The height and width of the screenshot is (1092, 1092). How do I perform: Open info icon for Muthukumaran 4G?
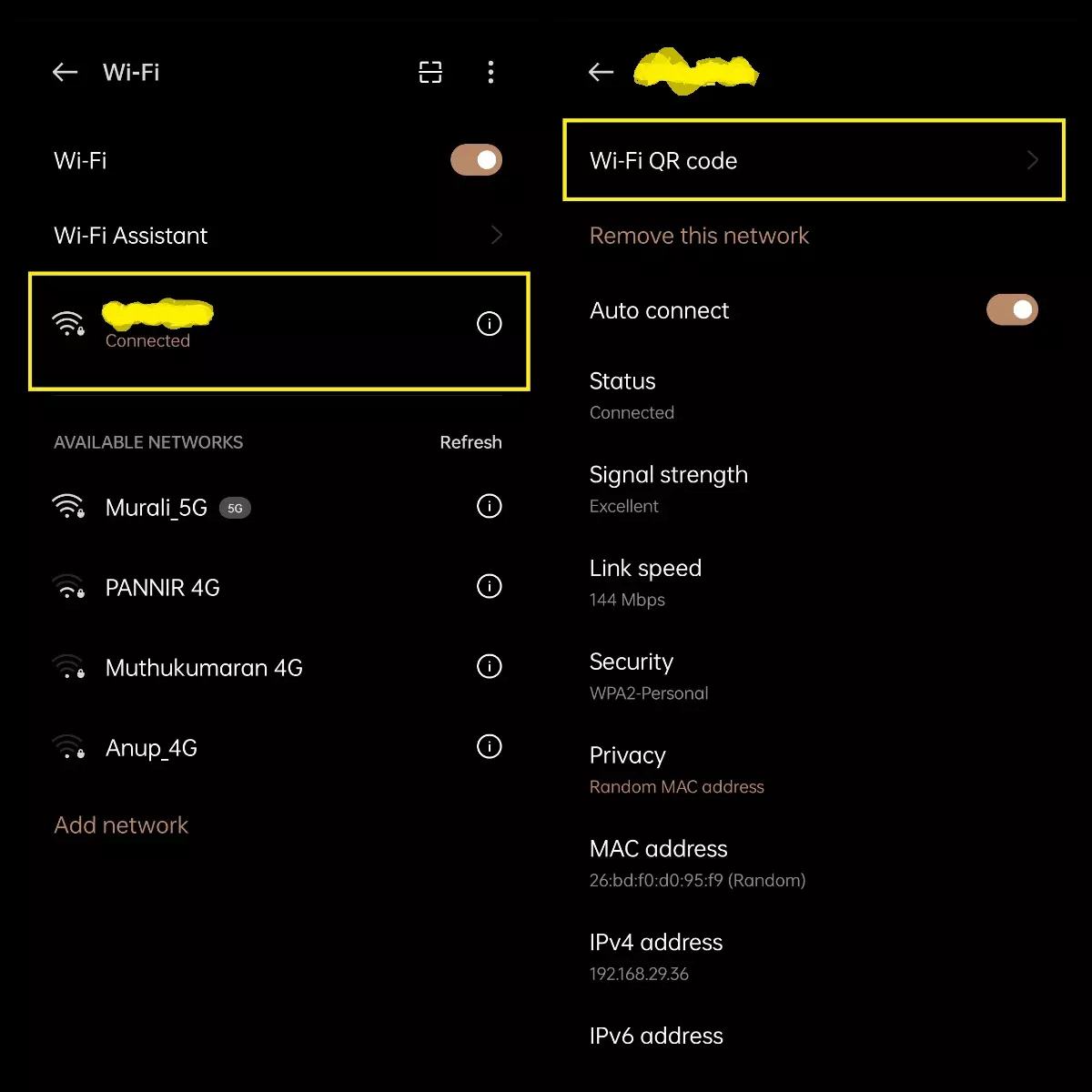tap(490, 667)
